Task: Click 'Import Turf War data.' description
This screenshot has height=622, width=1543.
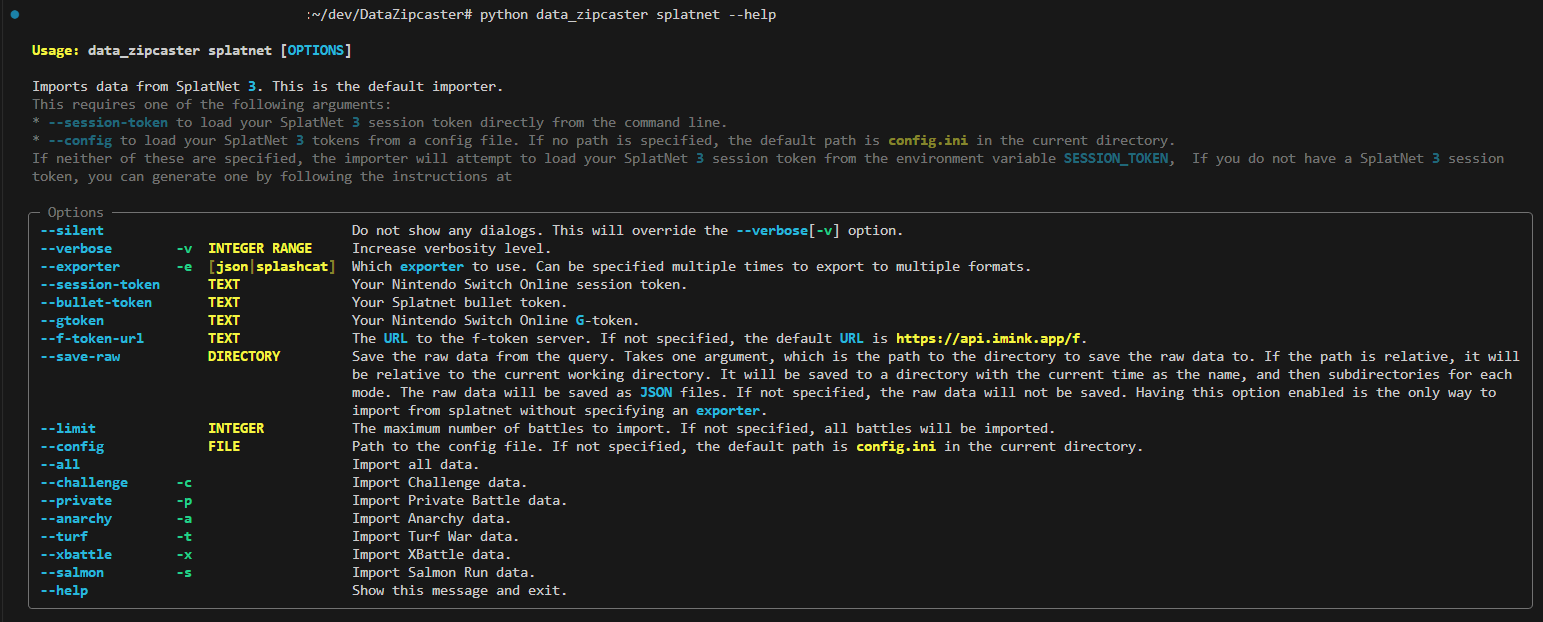Action: coord(436,537)
